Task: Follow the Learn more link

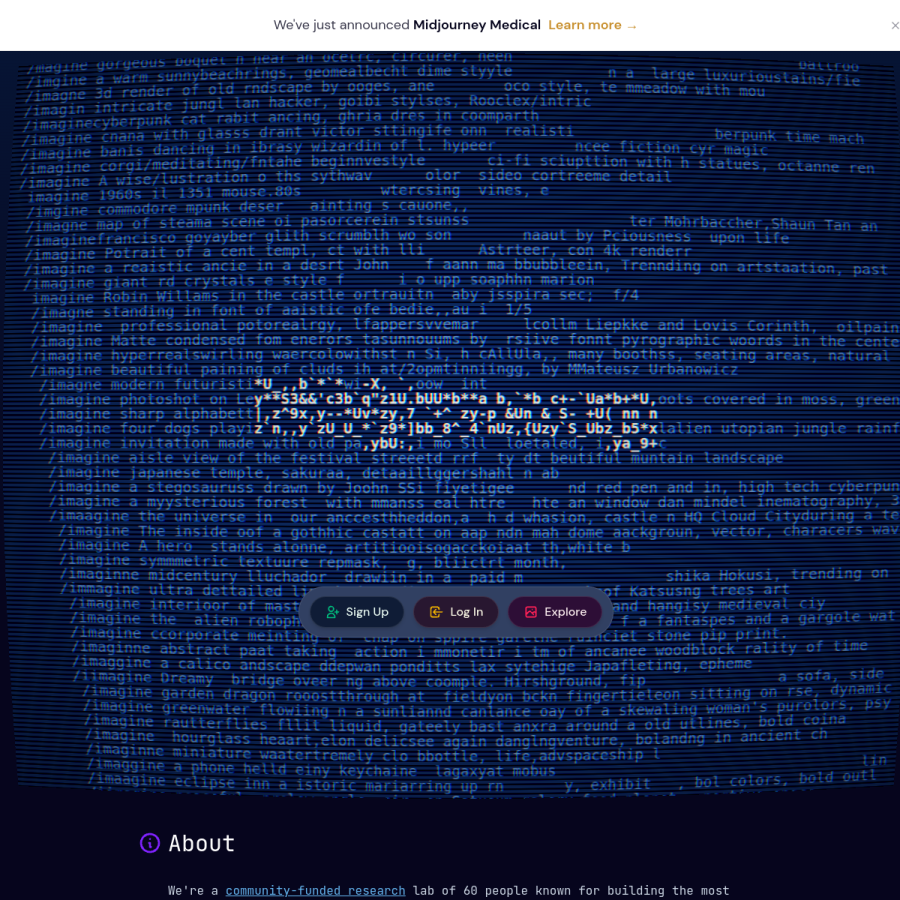Action: pos(592,25)
